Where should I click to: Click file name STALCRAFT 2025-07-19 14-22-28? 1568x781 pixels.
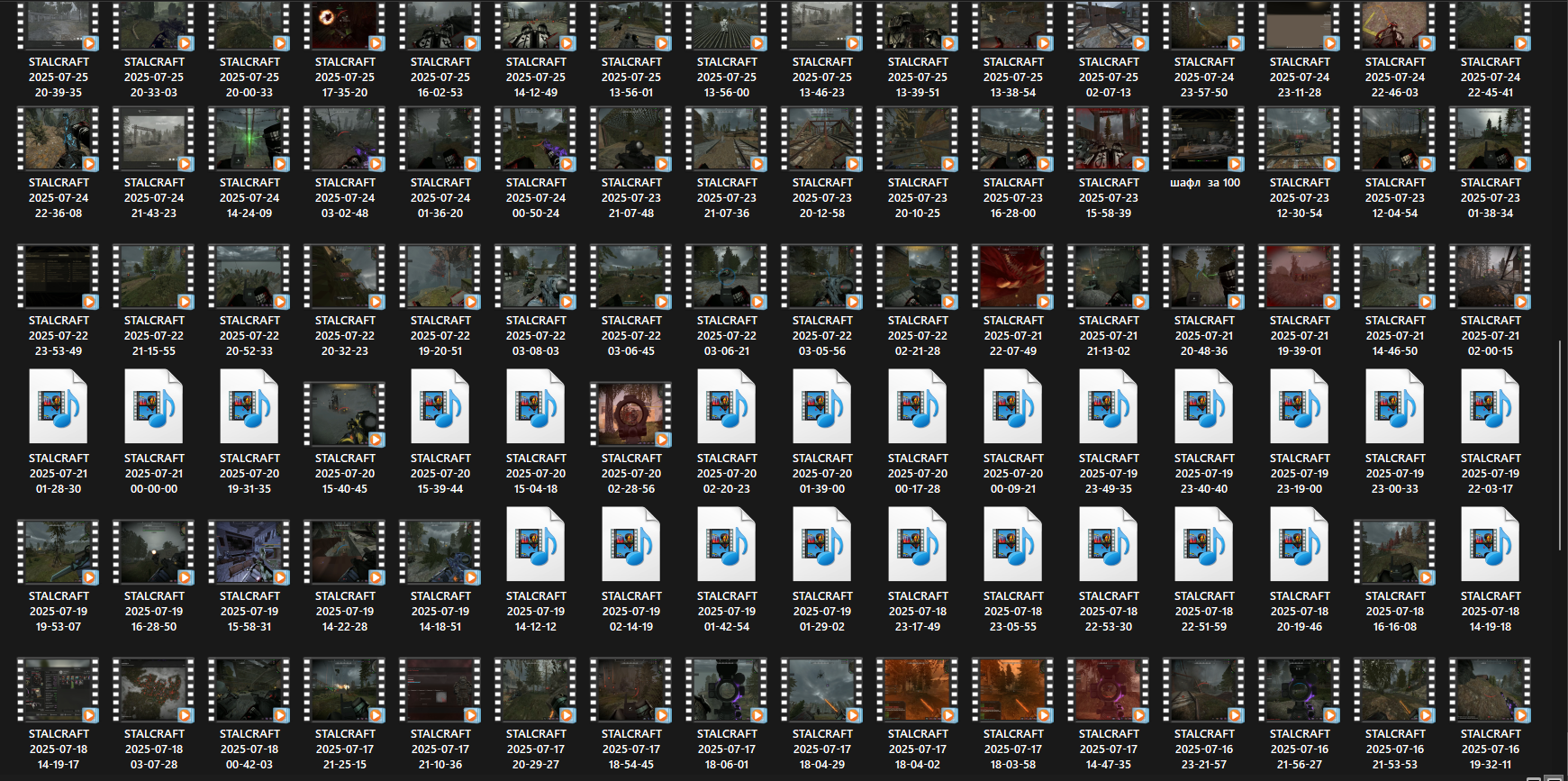[345, 612]
